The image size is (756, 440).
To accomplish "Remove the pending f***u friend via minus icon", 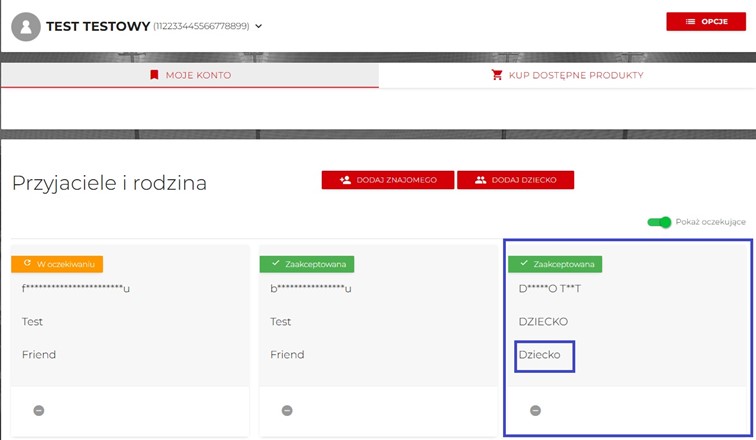I will pos(38,410).
